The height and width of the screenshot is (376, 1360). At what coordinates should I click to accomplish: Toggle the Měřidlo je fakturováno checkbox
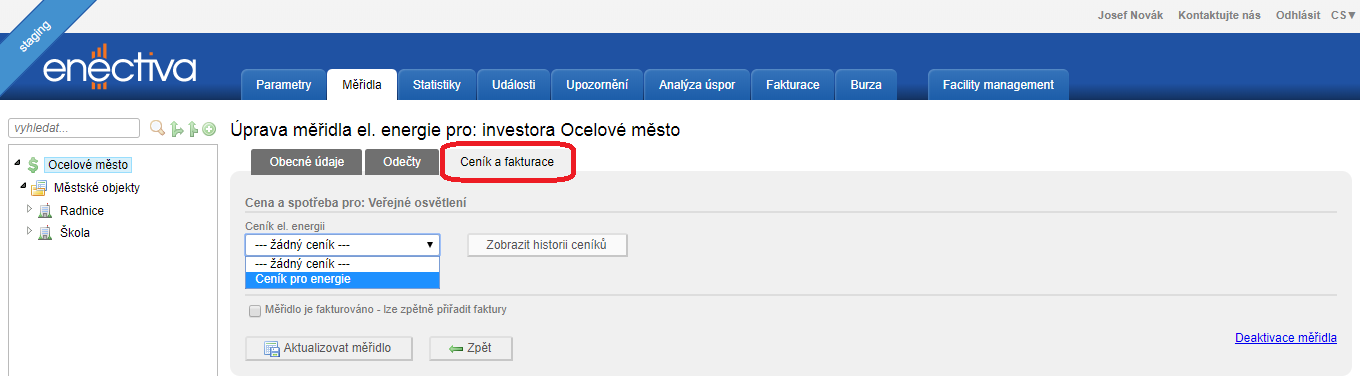coord(255,310)
